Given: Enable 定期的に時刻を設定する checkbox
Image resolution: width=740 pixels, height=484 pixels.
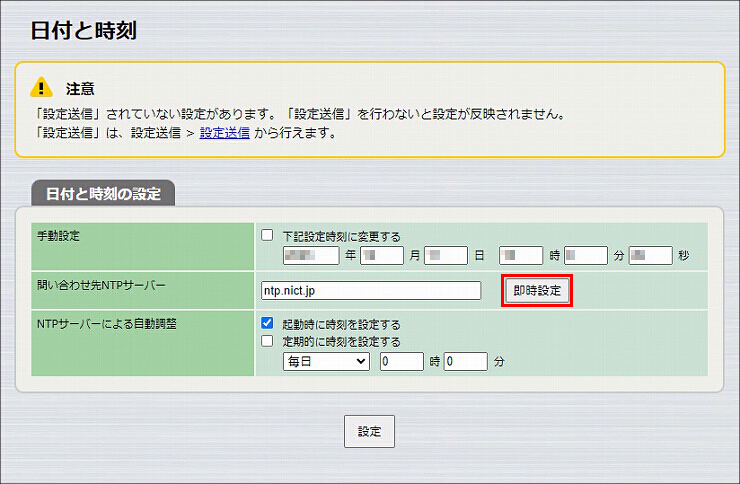Looking at the screenshot, I should [267, 341].
